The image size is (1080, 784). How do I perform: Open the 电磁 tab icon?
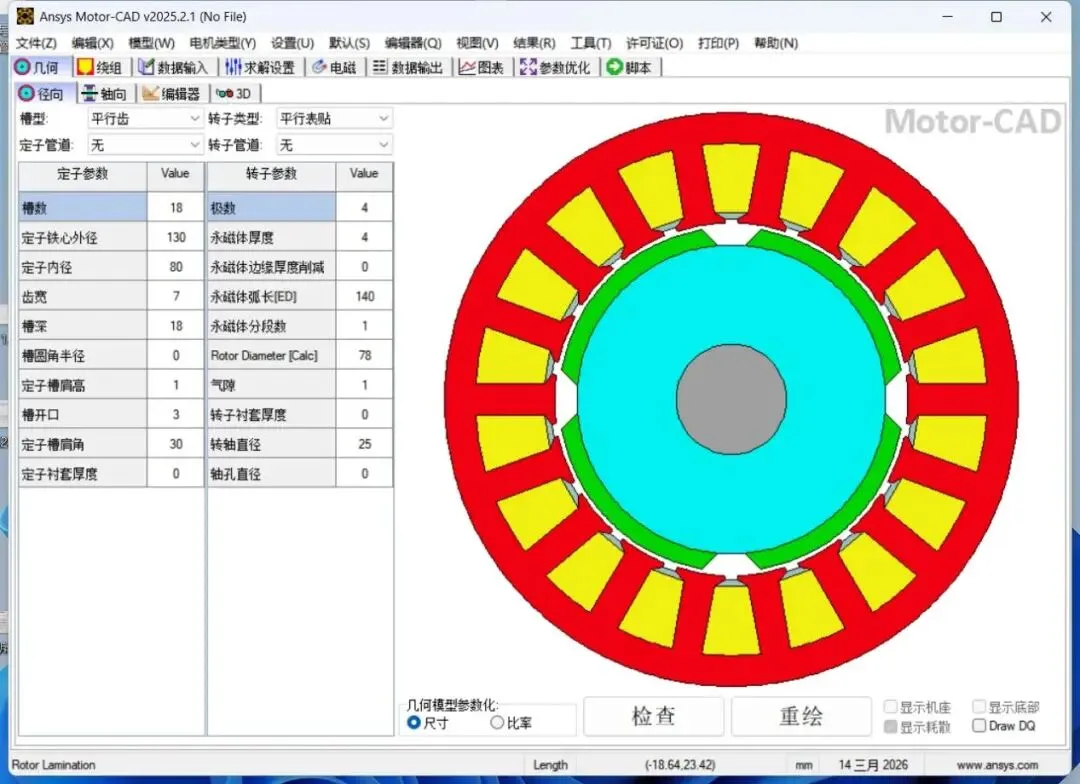319,67
